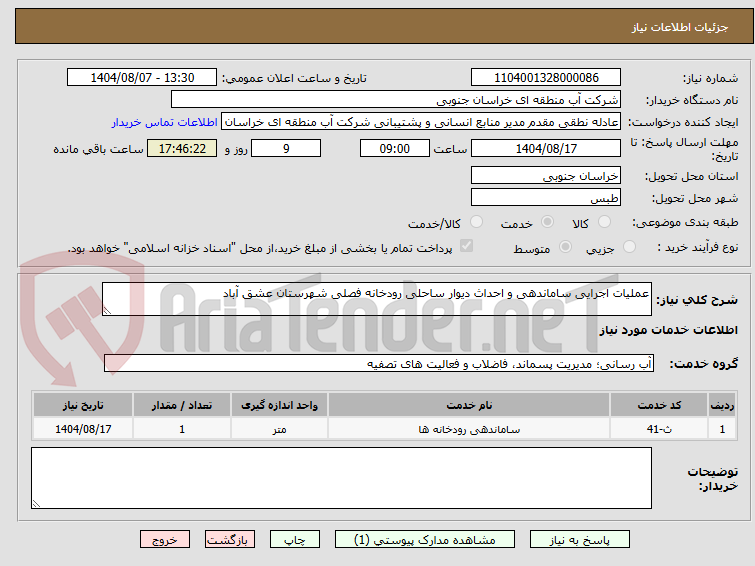The height and width of the screenshot is (566, 755).
Task: Click the خروج exit button
Action: [165, 540]
